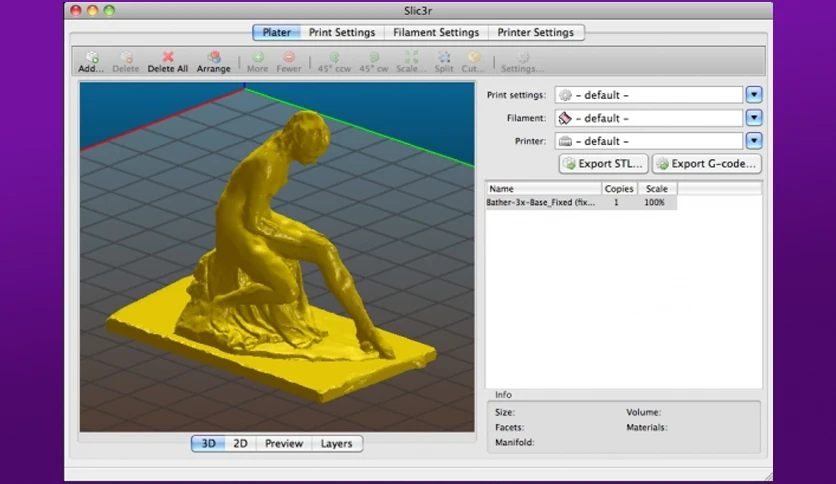Open the Print Settings tab

[342, 33]
